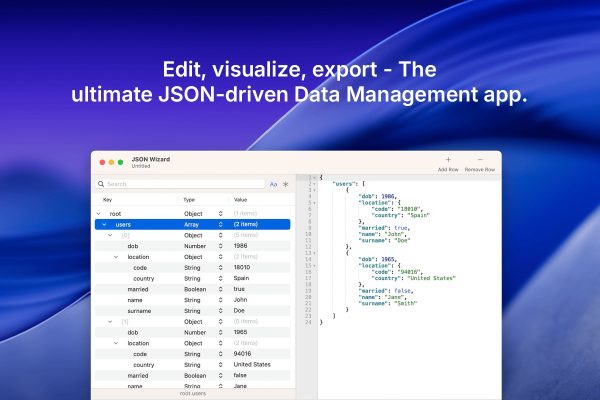Click "Smith" string in the JSON editor
Screen dimensions: 600x400
tap(405, 303)
